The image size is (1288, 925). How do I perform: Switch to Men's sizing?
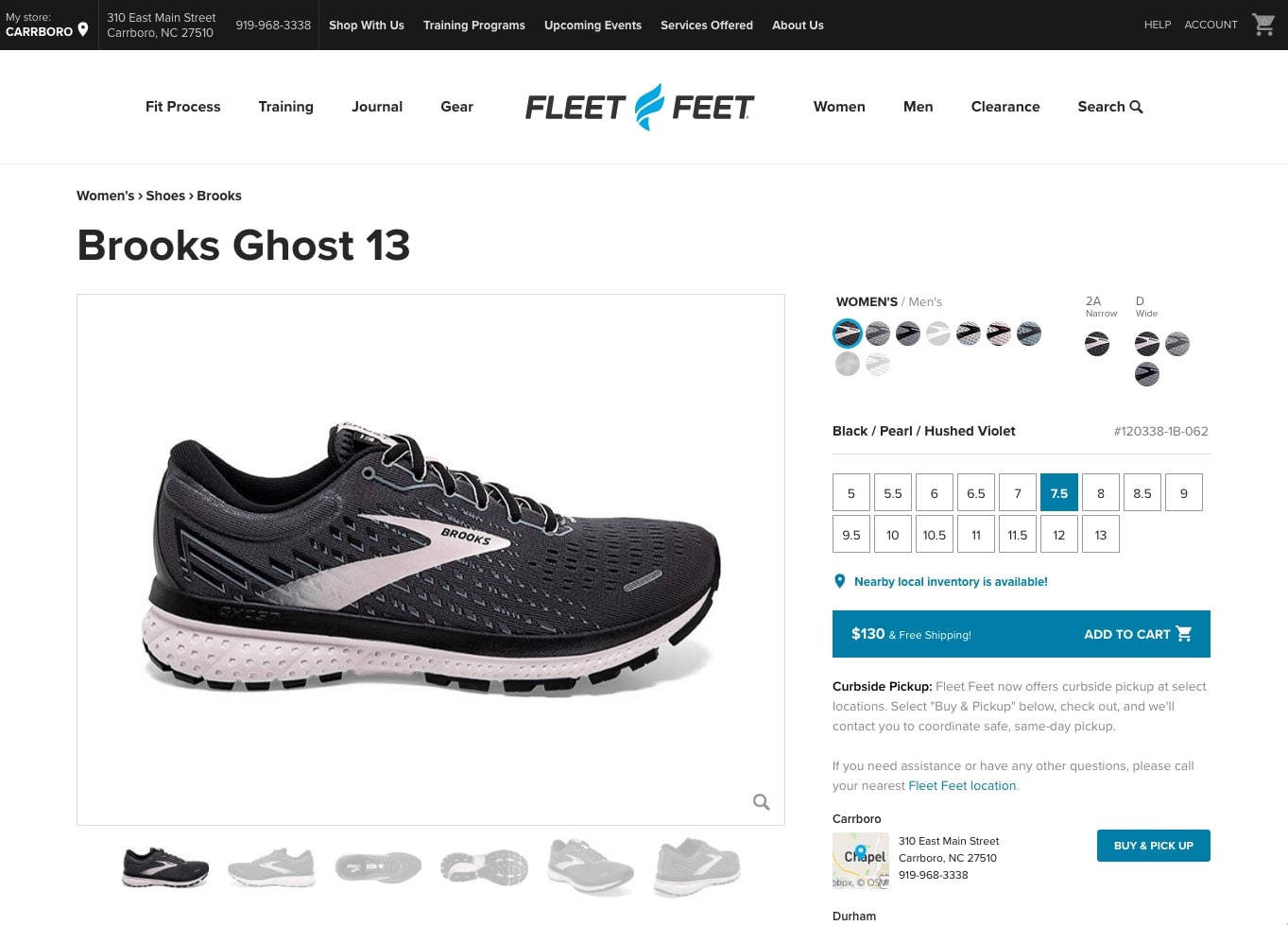tap(925, 302)
